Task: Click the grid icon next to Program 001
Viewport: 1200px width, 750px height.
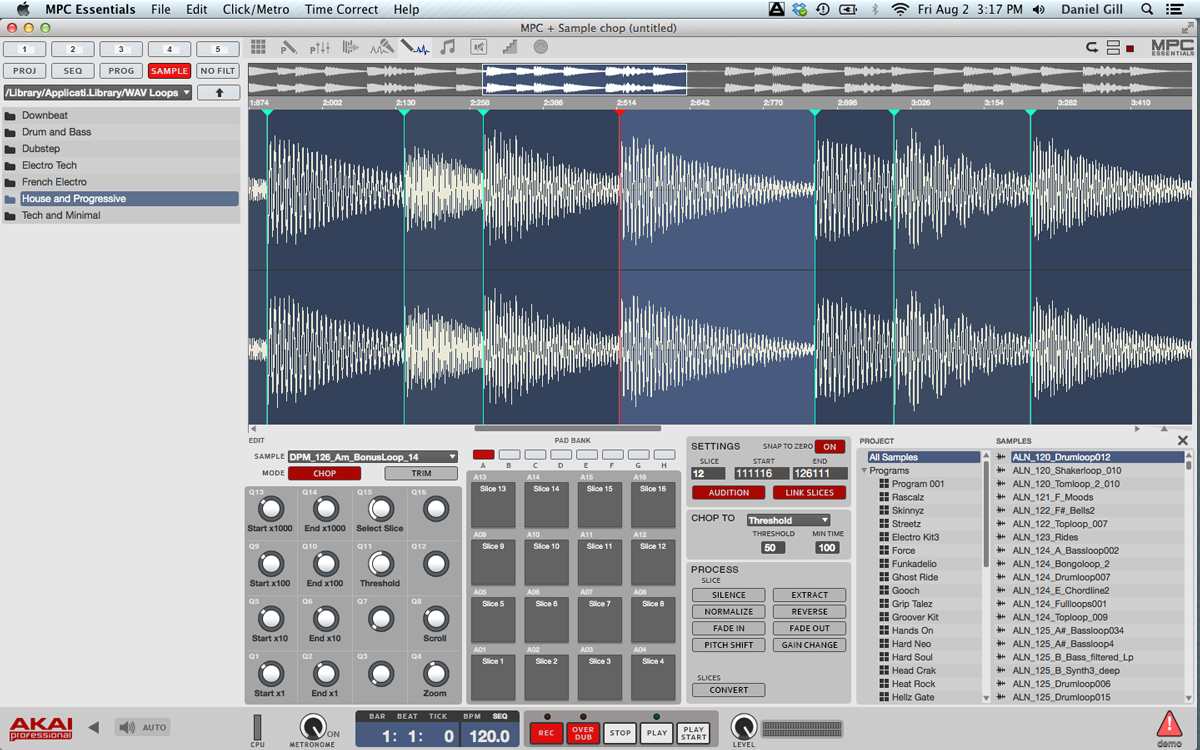Action: [x=884, y=484]
